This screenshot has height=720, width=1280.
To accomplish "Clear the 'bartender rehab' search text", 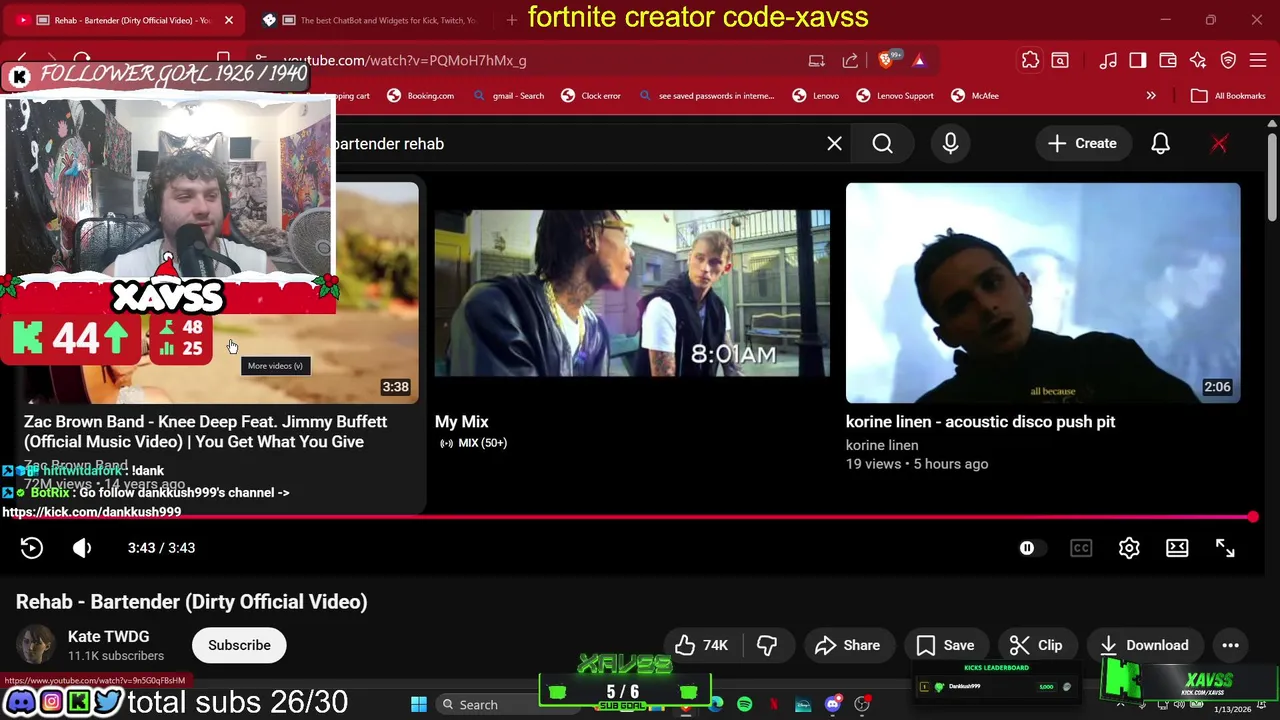I will tap(834, 144).
